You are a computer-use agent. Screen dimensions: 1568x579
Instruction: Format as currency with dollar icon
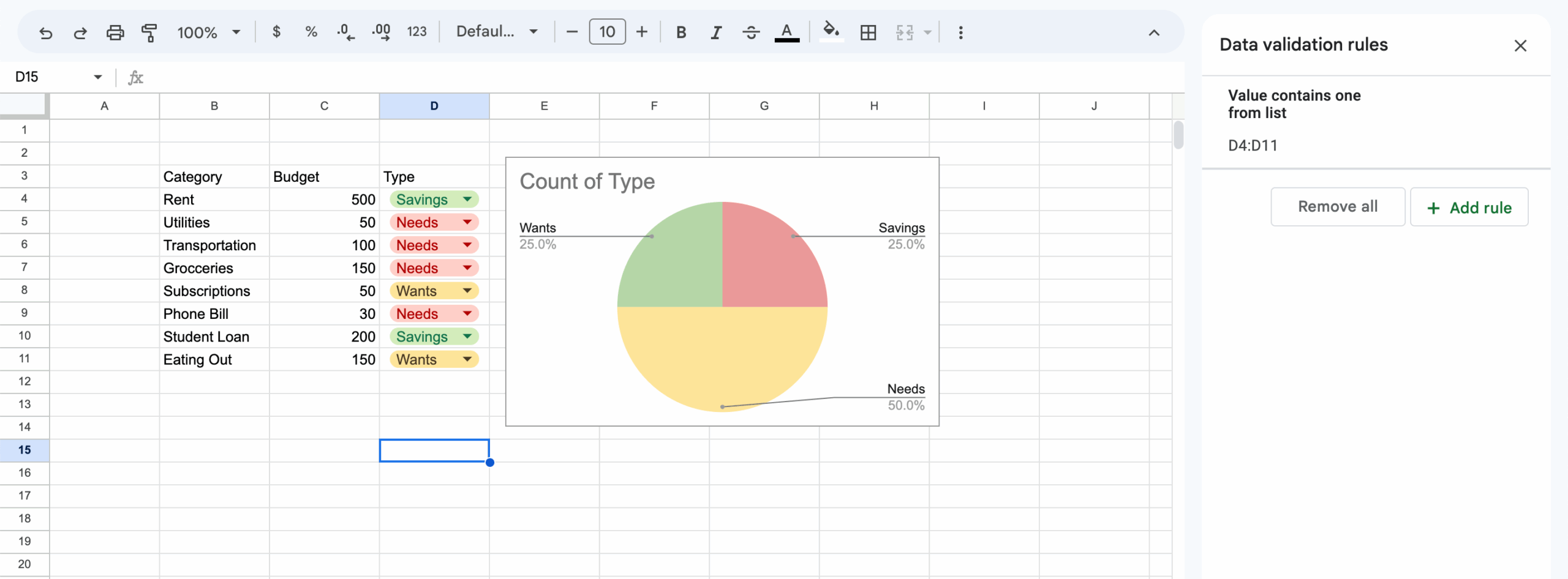pyautogui.click(x=276, y=32)
